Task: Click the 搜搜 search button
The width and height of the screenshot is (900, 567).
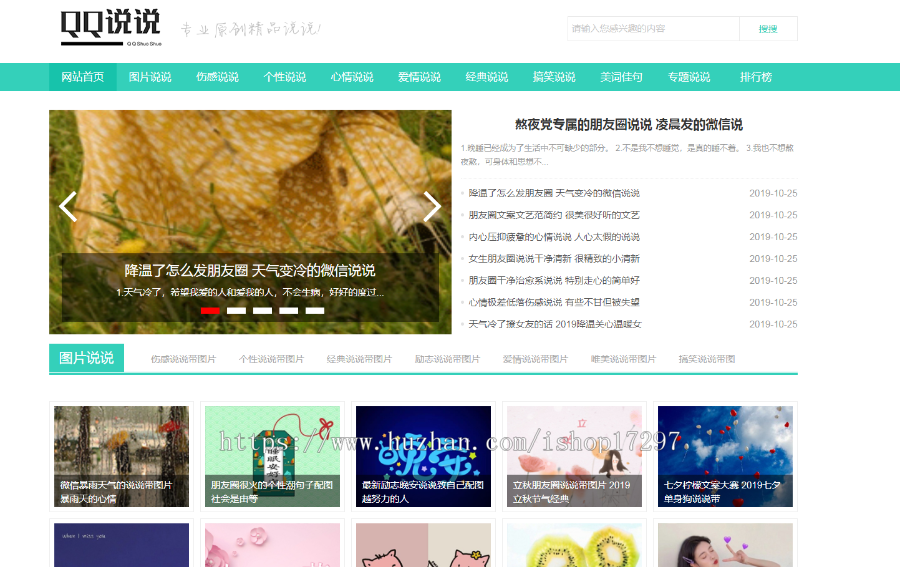Action: coord(768,29)
